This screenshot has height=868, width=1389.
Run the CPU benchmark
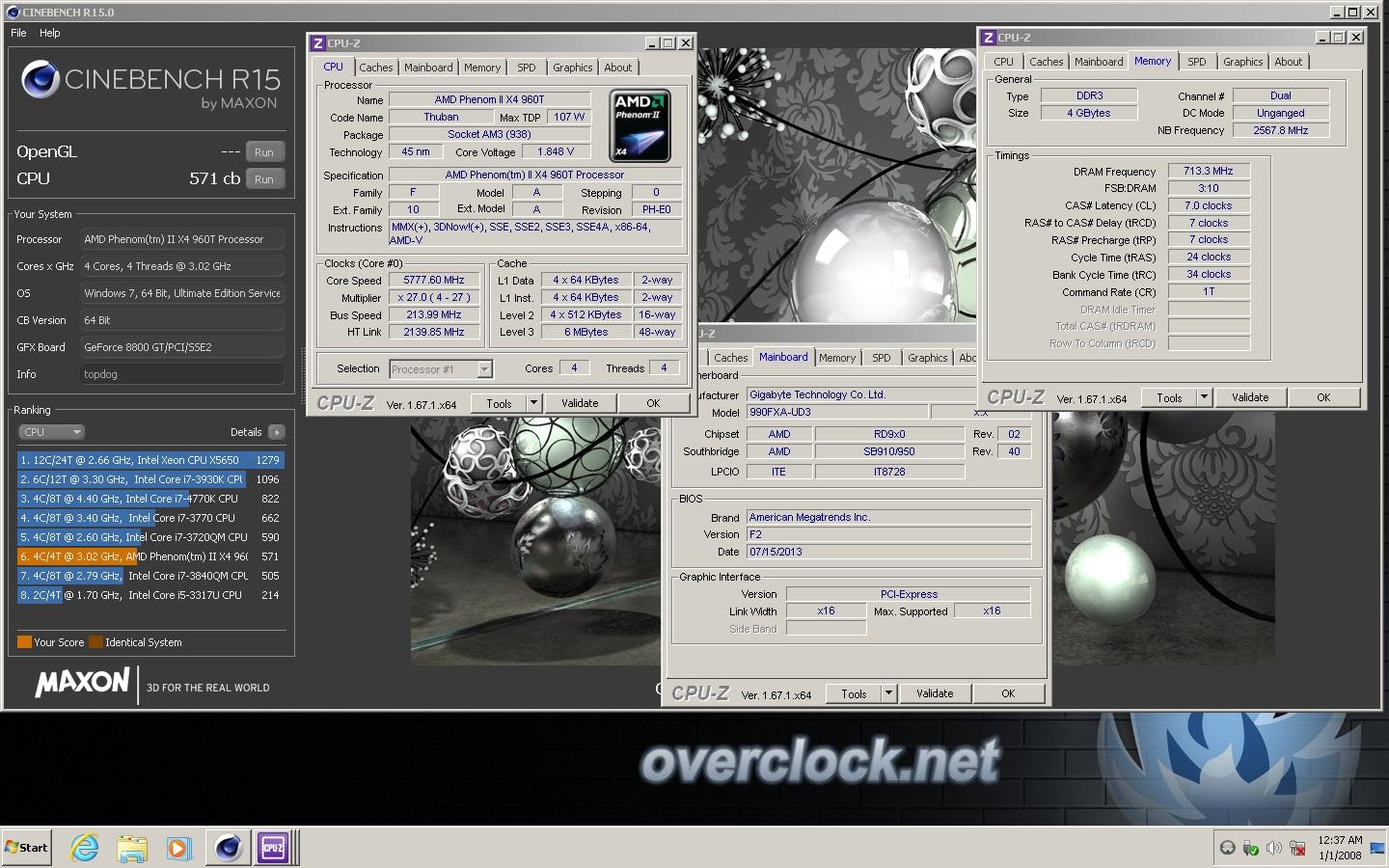(x=264, y=179)
